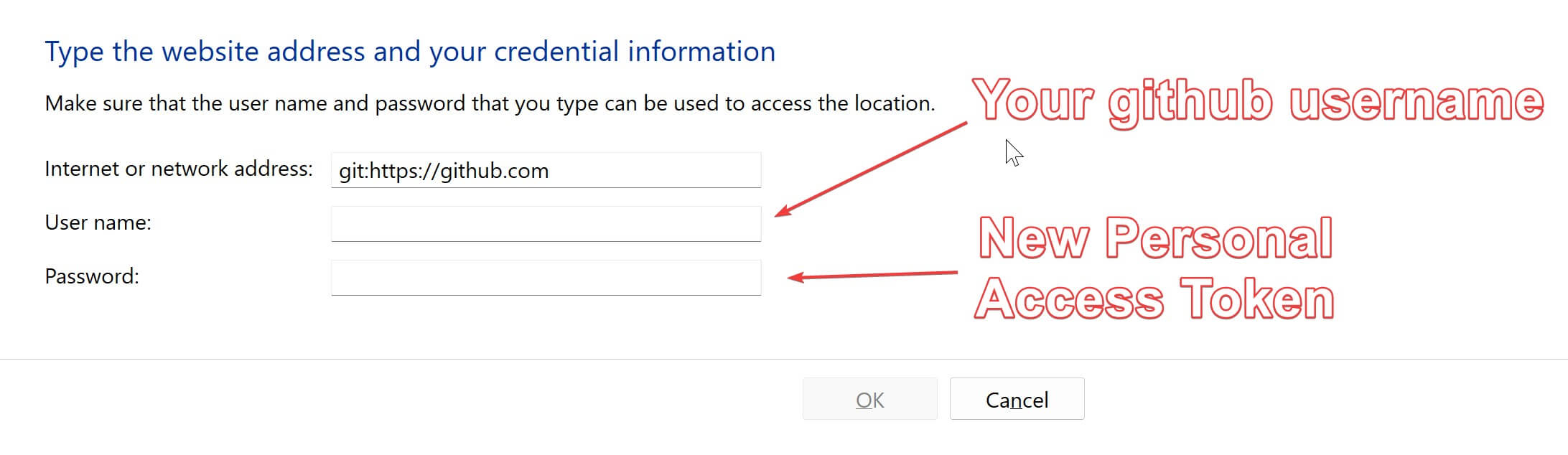
Task: Click the 'Internet or network address:' label
Action: (x=179, y=169)
